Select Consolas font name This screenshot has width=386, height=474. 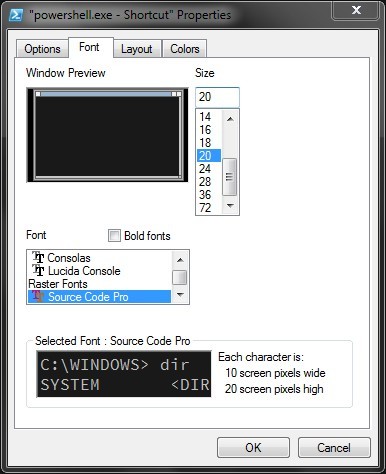pyautogui.click(x=69, y=258)
